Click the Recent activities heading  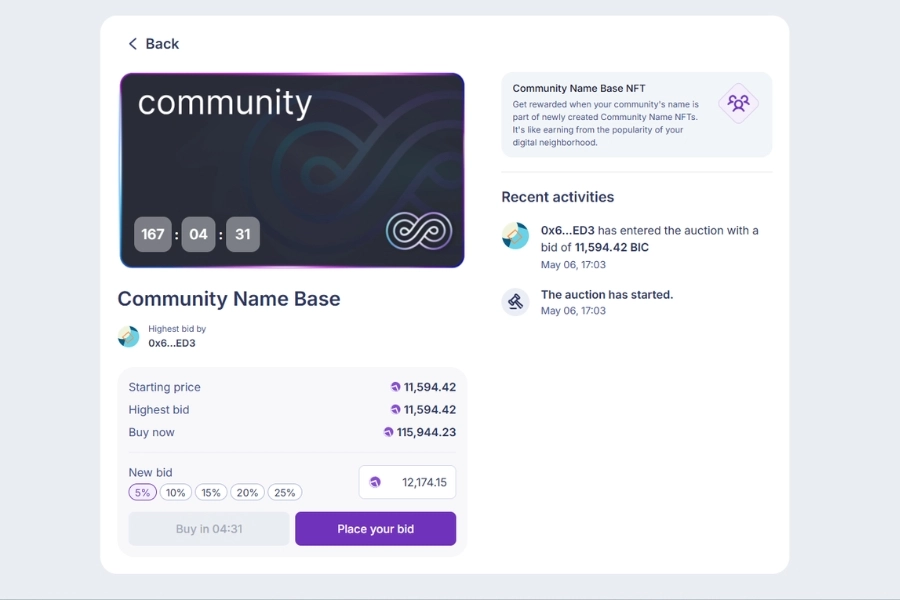click(x=558, y=197)
